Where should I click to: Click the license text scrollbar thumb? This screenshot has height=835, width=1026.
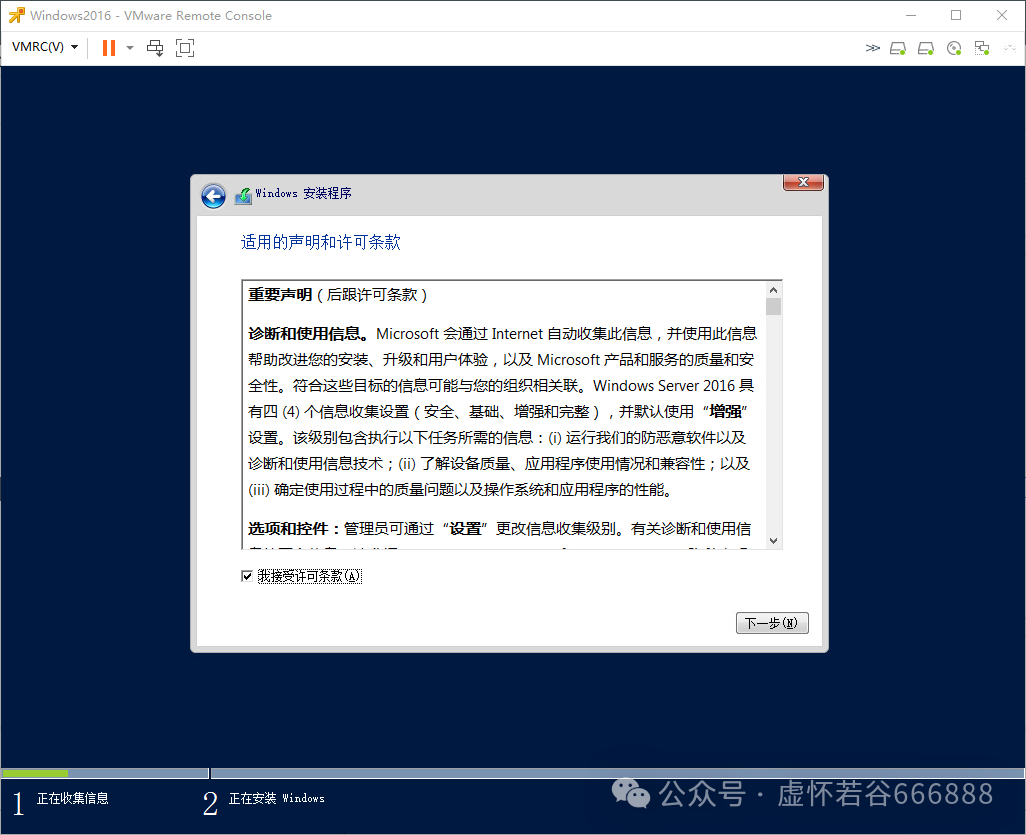(x=773, y=306)
